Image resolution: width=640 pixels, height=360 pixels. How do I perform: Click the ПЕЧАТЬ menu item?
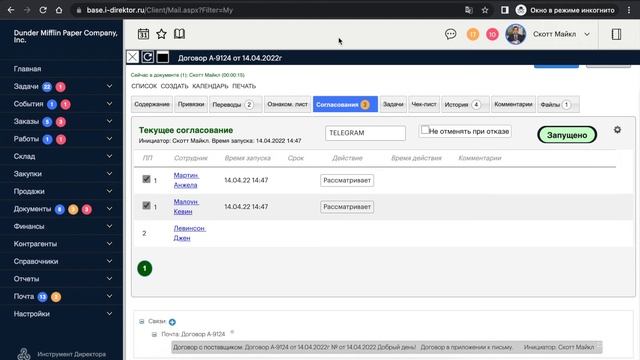(x=244, y=86)
